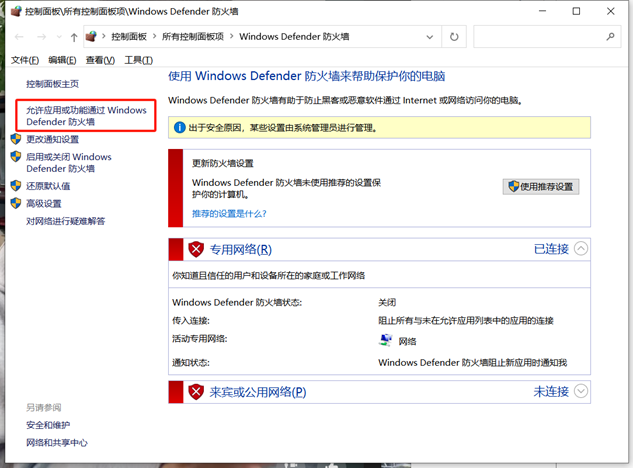Open the 工具(T) menu

(x=138, y=60)
